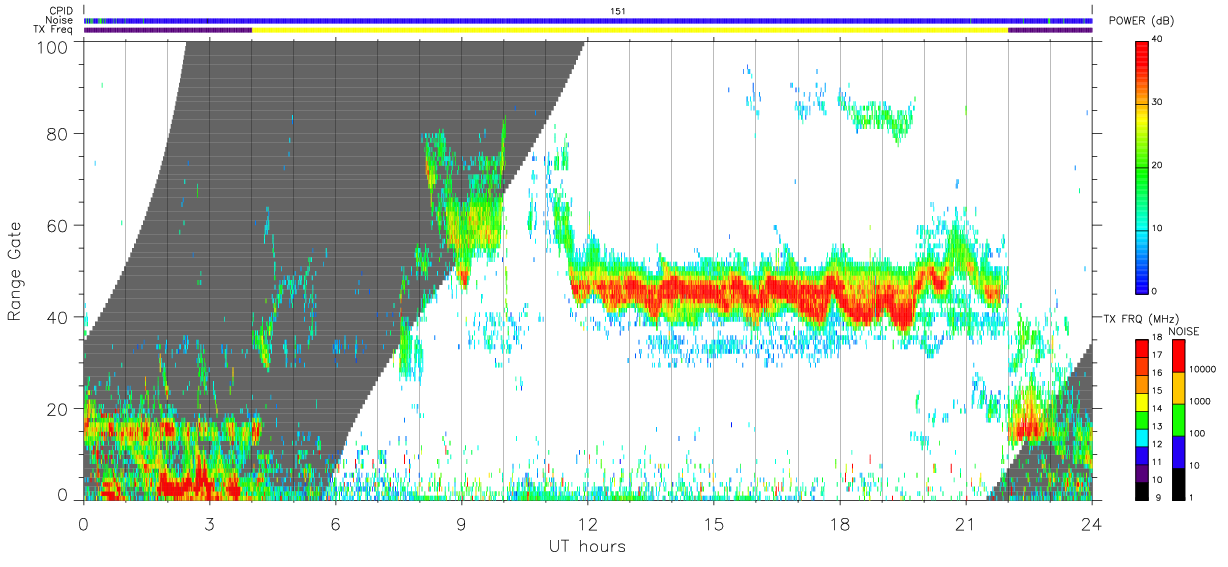This screenshot has height=567, width=1228.
Task: Click the POWER (dB) legend title
Action: tap(1141, 21)
